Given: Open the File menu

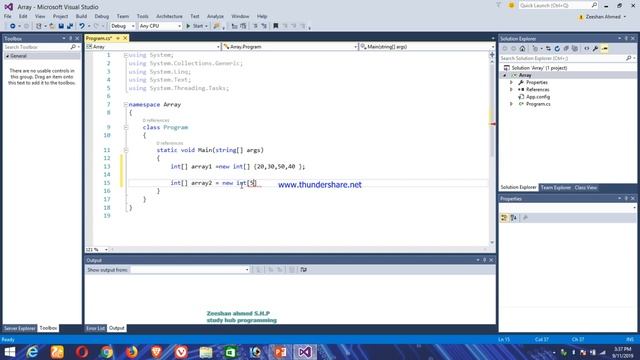Looking at the screenshot, I should pos(8,16).
